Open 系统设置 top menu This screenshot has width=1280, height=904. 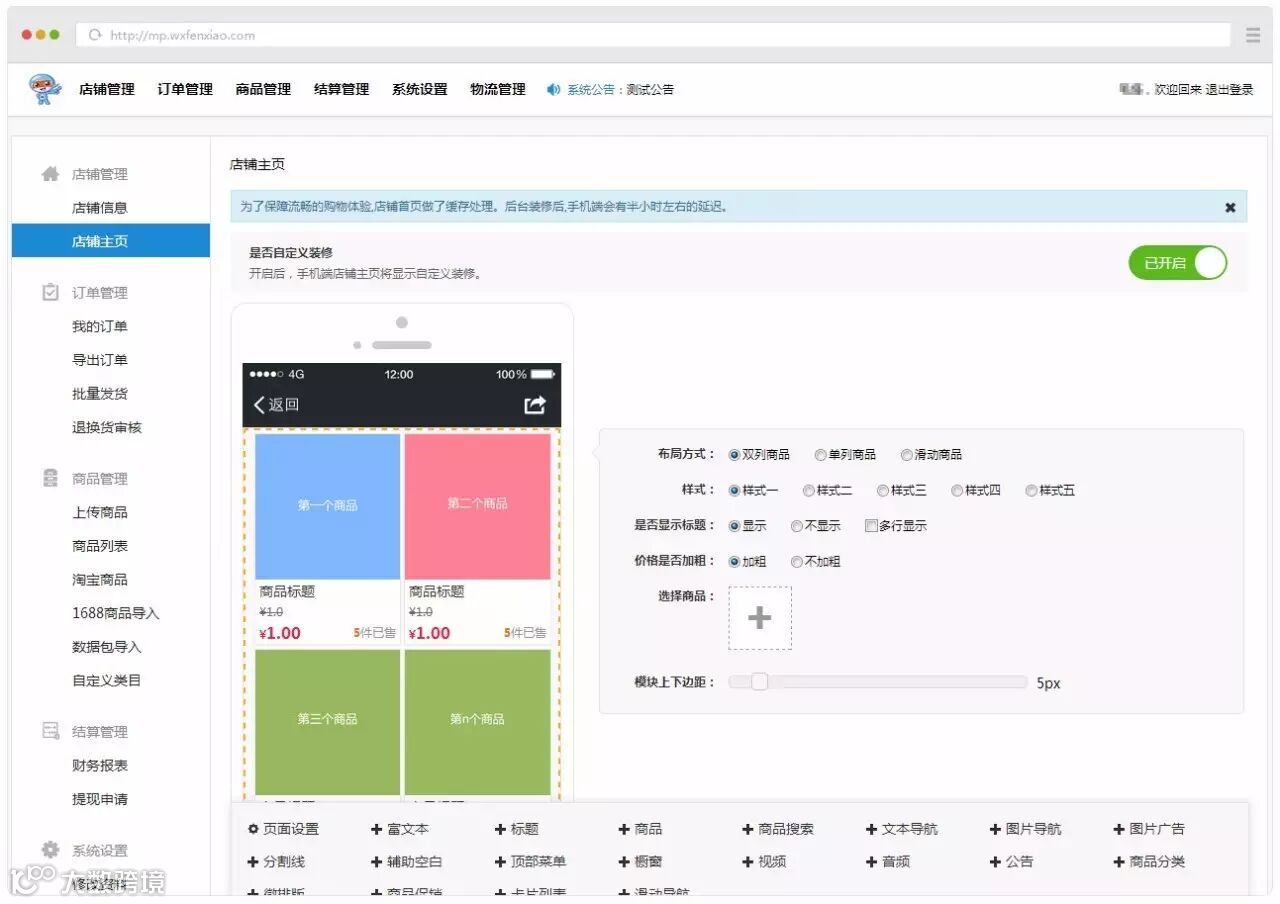coord(420,89)
